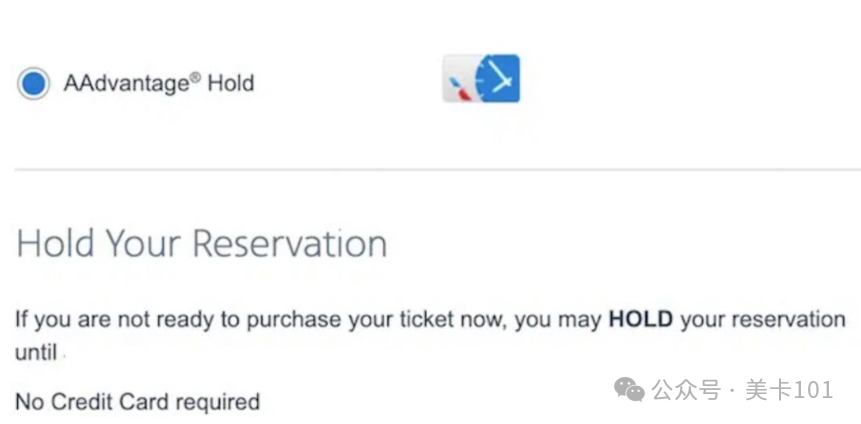Click the WeChat logo watermark
The height and width of the screenshot is (424, 861).
coord(629,389)
